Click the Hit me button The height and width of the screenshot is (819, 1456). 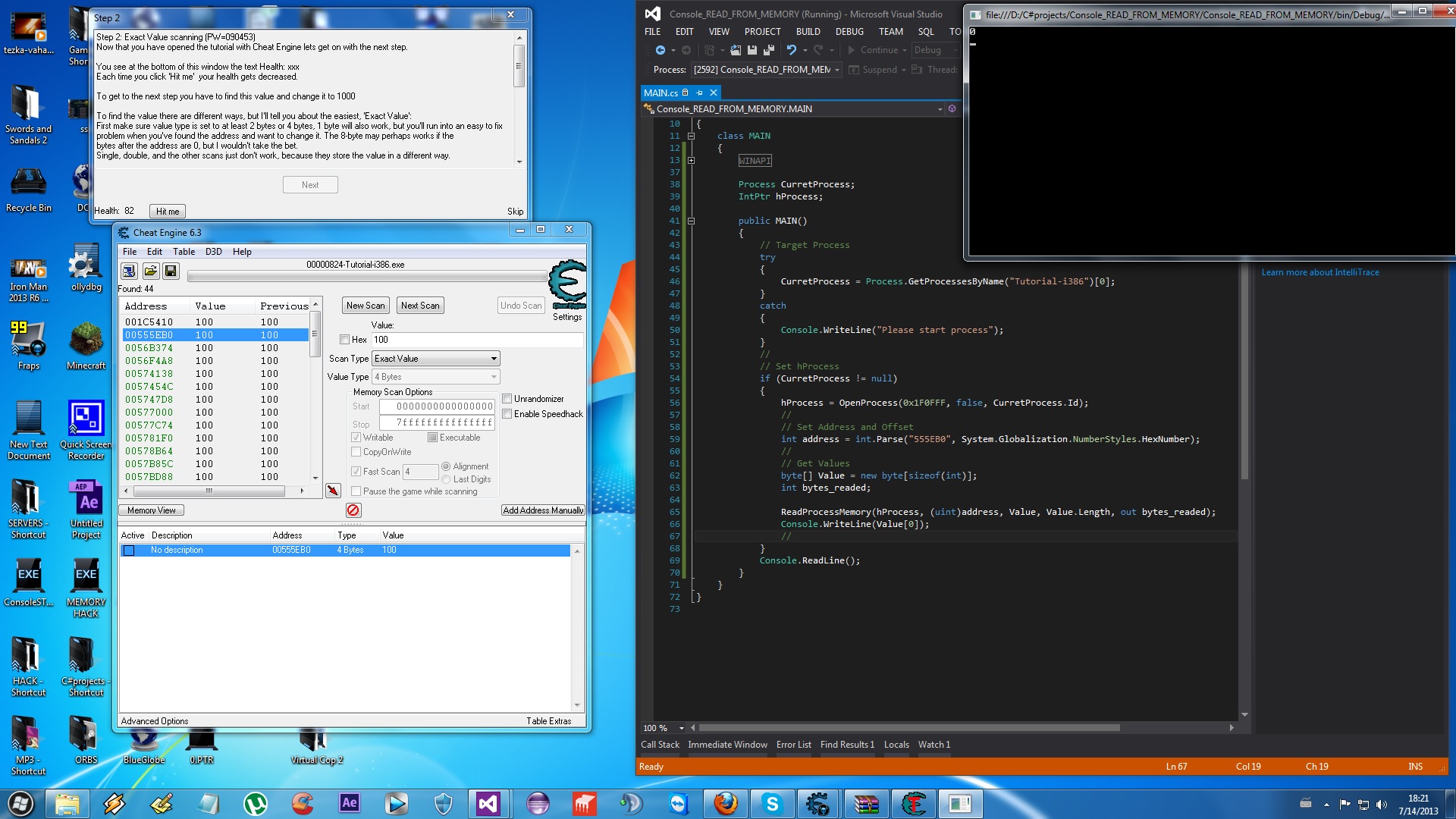168,212
